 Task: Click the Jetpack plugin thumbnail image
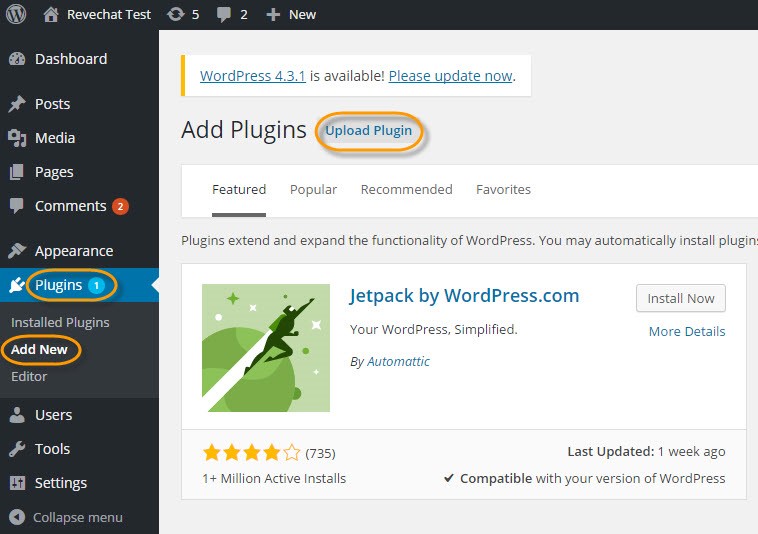pos(266,348)
